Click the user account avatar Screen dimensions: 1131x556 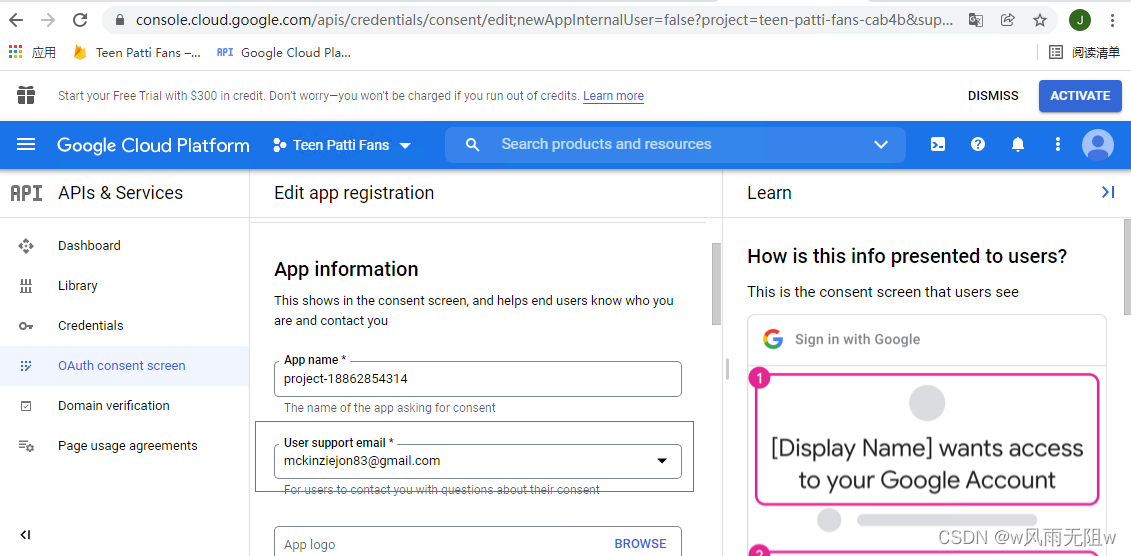1098,145
